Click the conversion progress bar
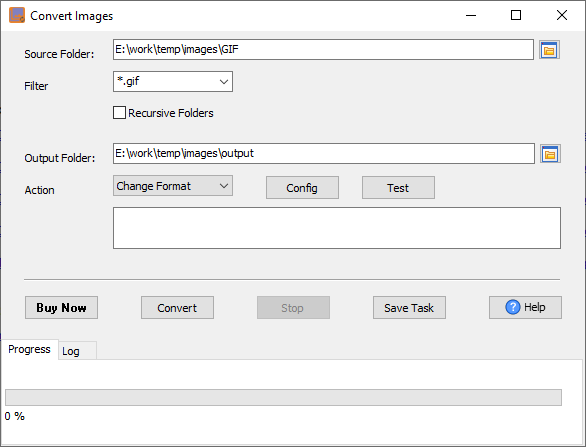The height and width of the screenshot is (447, 586). (x=283, y=397)
